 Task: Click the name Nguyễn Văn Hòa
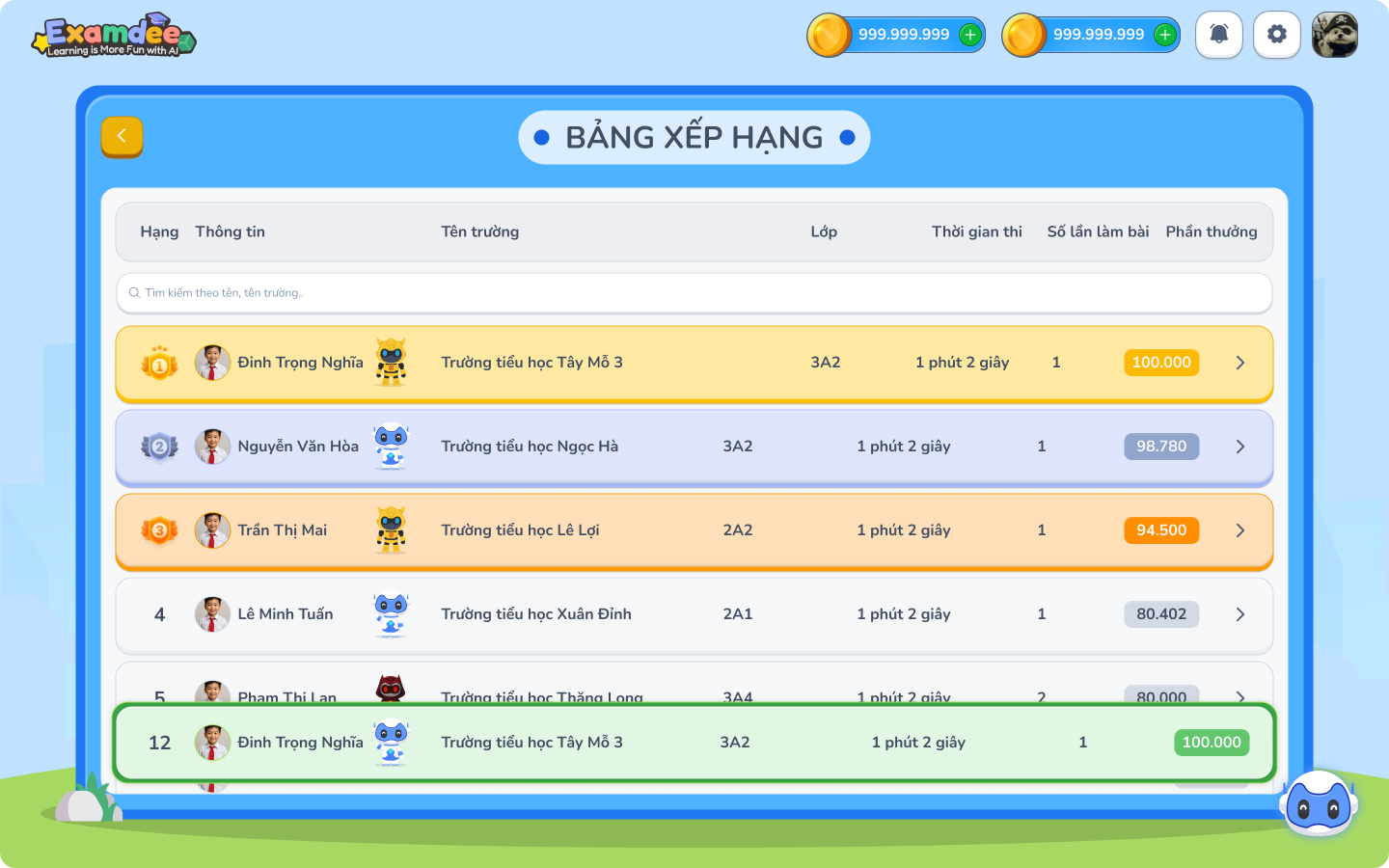pyautogui.click(x=298, y=447)
